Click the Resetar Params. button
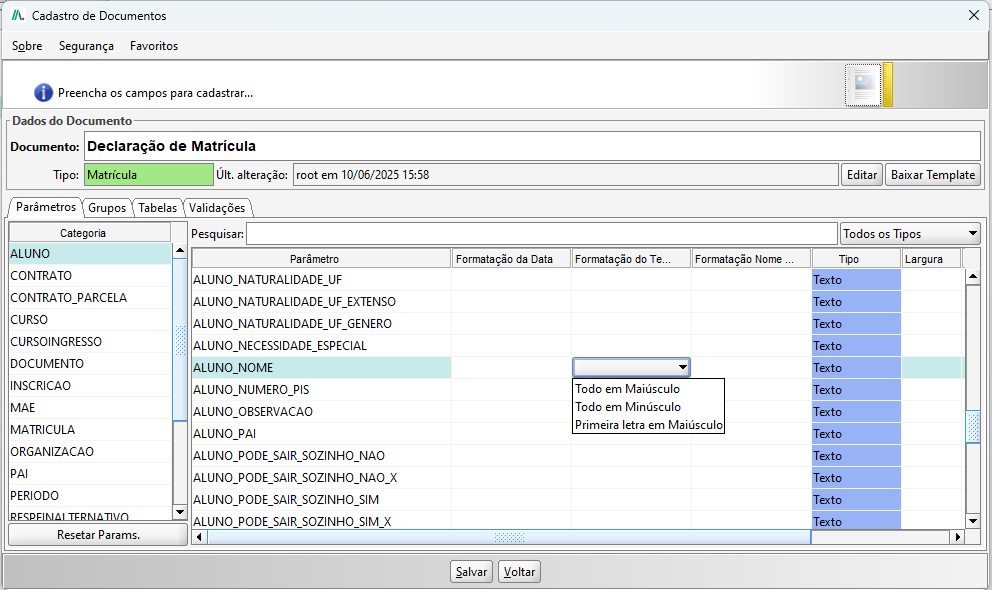 pyautogui.click(x=98, y=534)
